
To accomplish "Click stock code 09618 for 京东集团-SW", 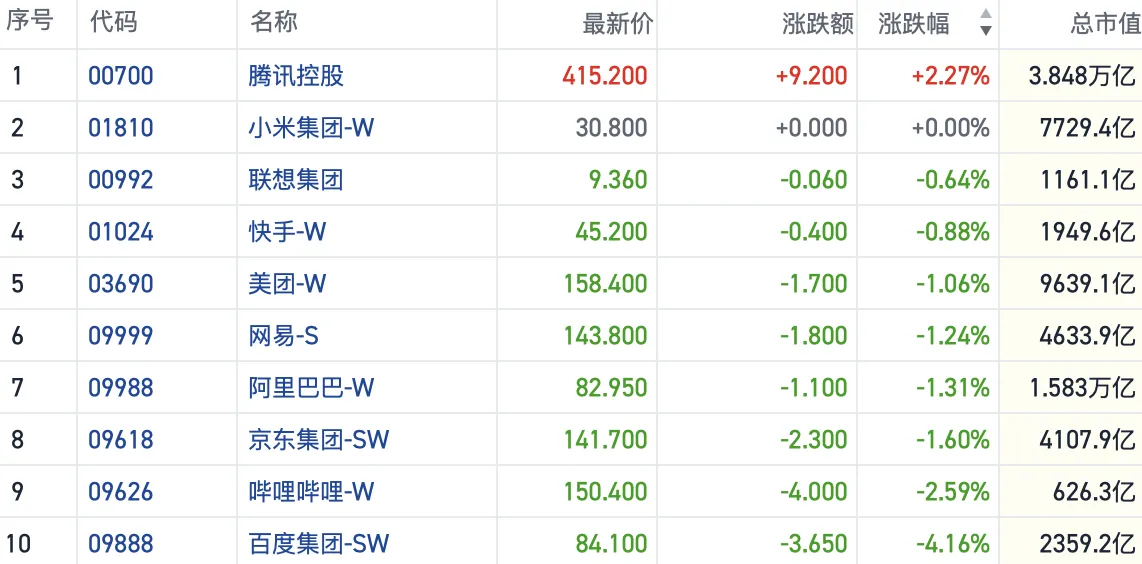I will (121, 440).
